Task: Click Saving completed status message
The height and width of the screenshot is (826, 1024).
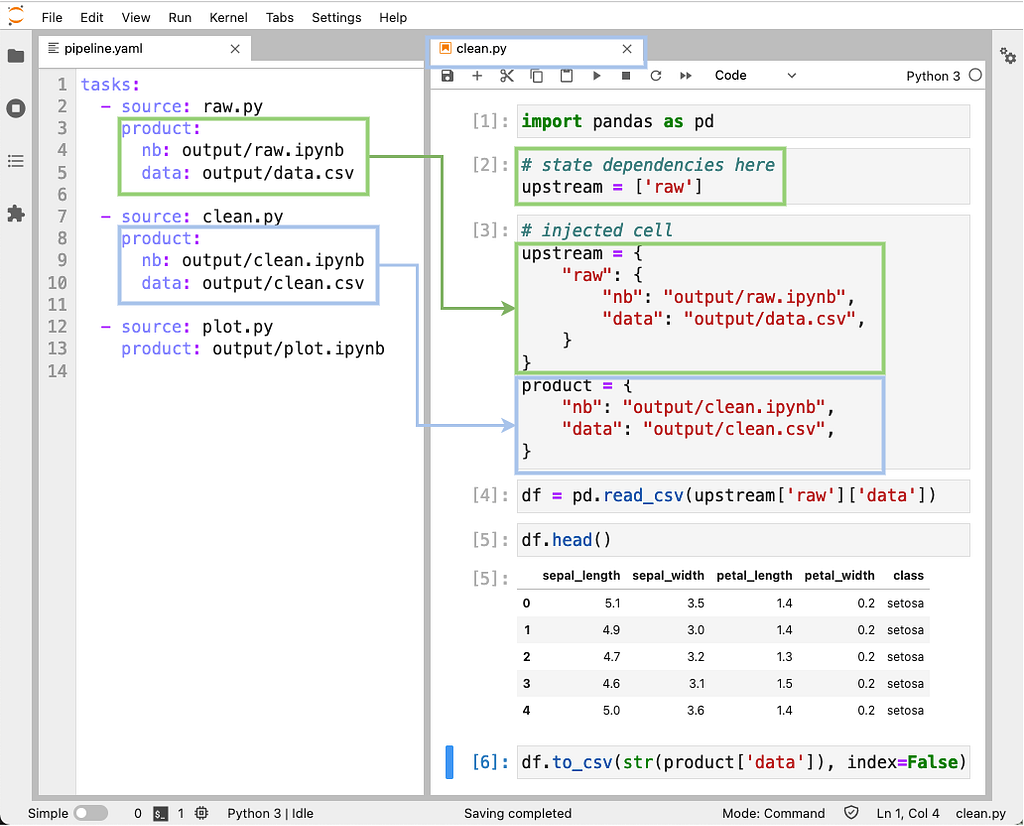Action: tap(518, 814)
